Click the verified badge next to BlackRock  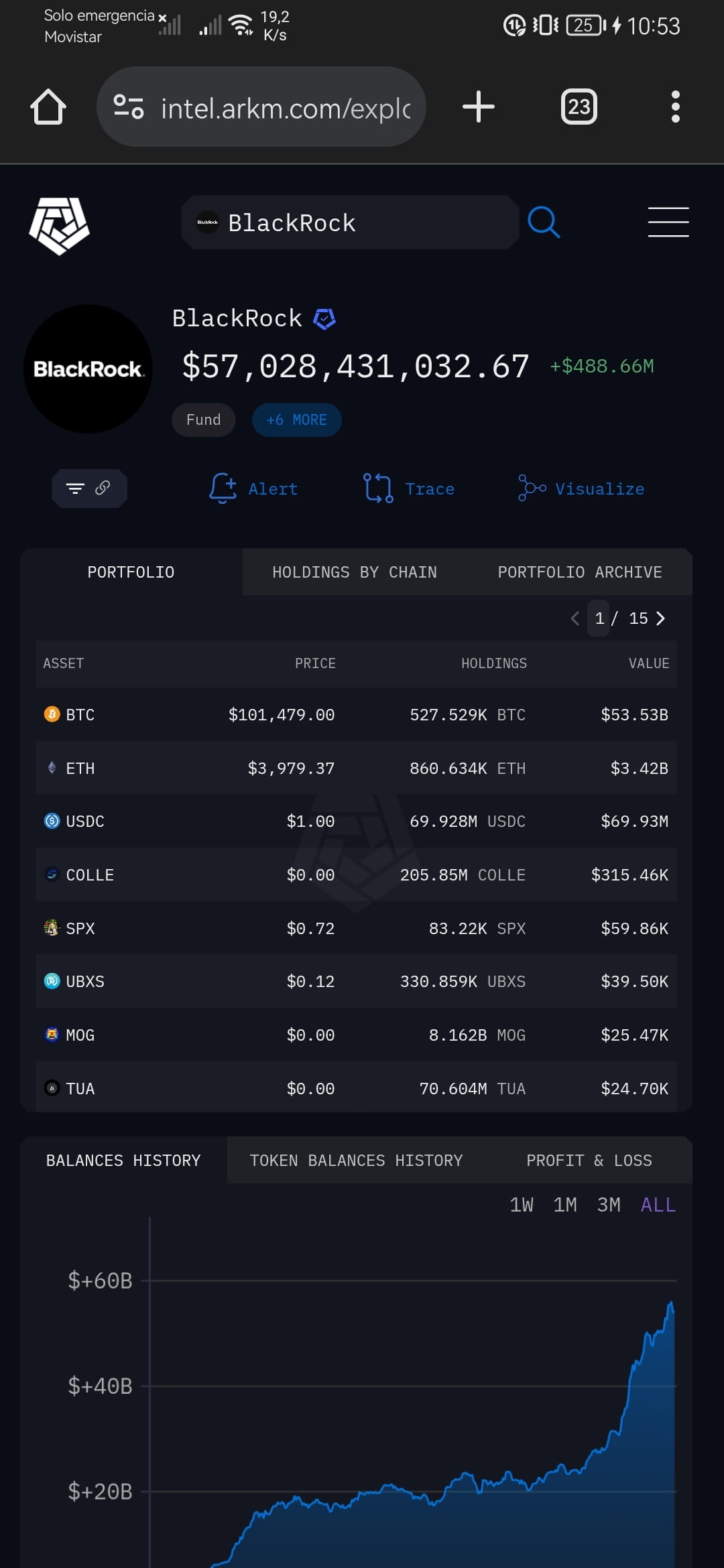point(326,318)
